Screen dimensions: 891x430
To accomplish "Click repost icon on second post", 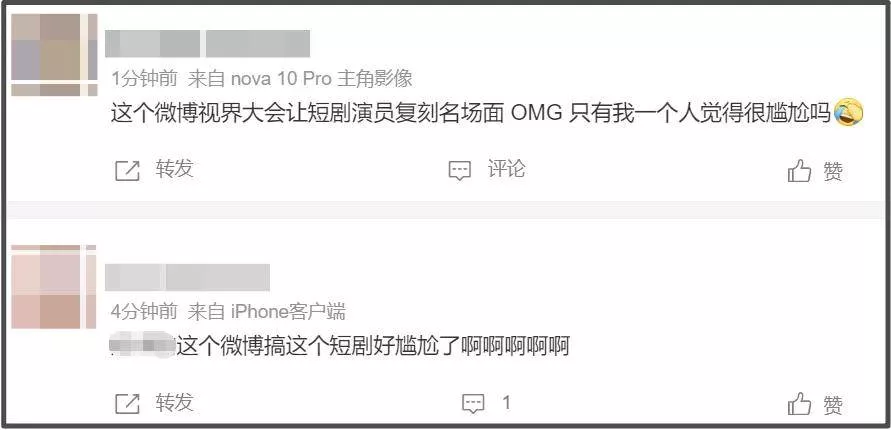I will pos(127,404).
